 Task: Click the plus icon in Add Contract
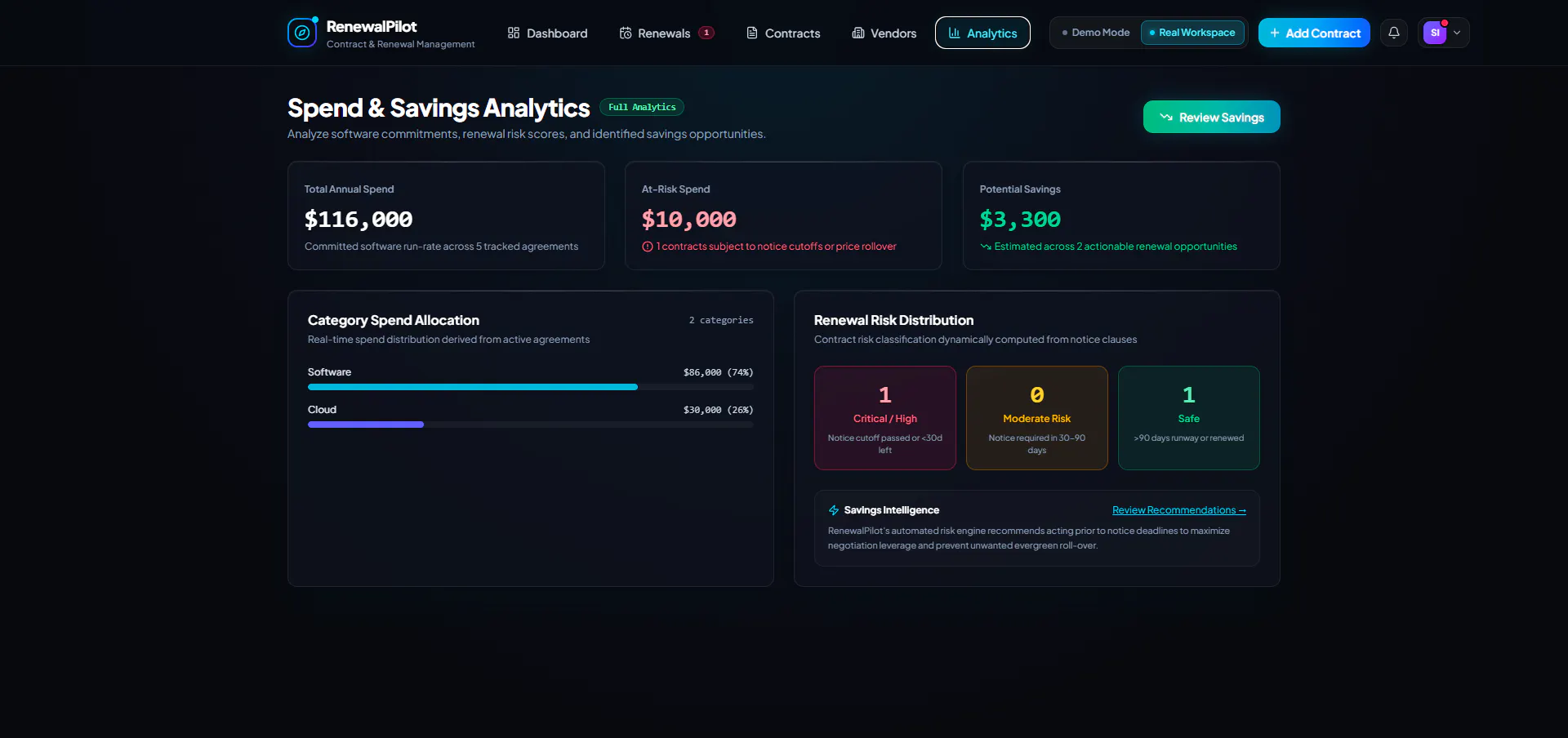click(1275, 33)
